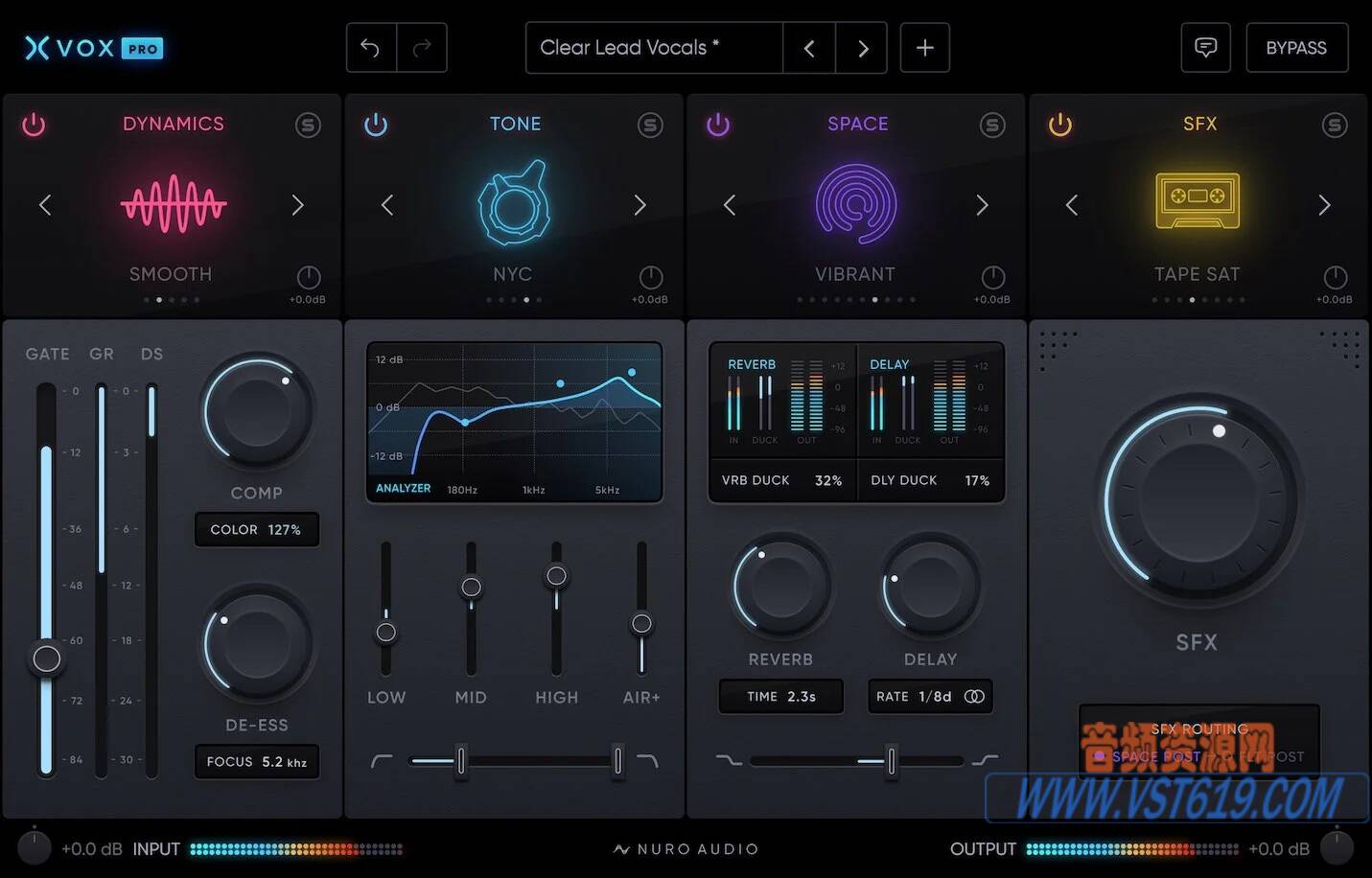Click the Dynamics waveform icon
Image resolution: width=1372 pixels, height=878 pixels.
pyautogui.click(x=173, y=202)
